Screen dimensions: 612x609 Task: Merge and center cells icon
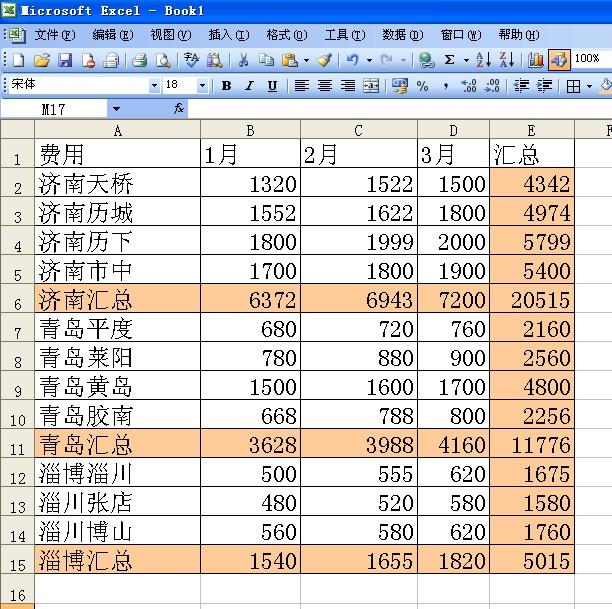pyautogui.click(x=371, y=85)
